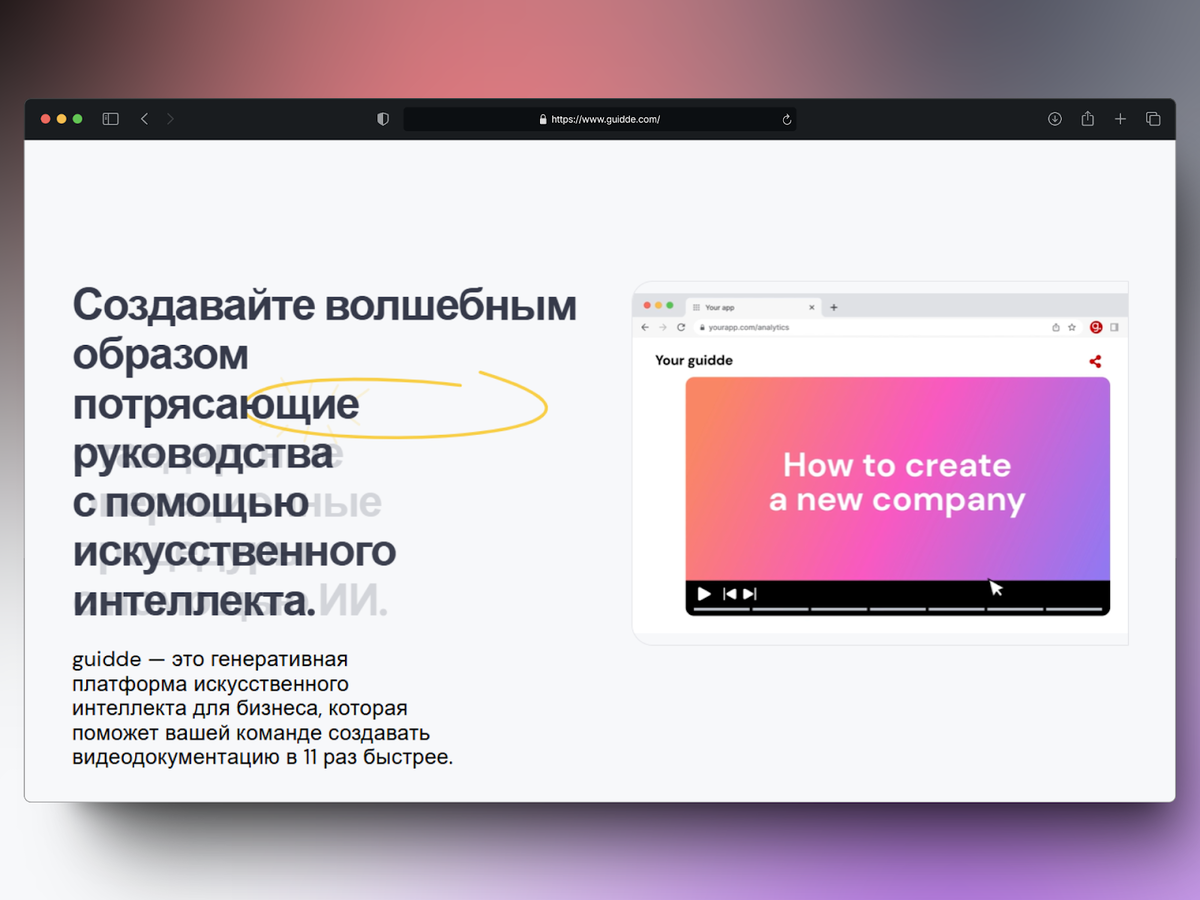Bookmark the page with the star icon
This screenshot has width=1200, height=900.
(1072, 327)
